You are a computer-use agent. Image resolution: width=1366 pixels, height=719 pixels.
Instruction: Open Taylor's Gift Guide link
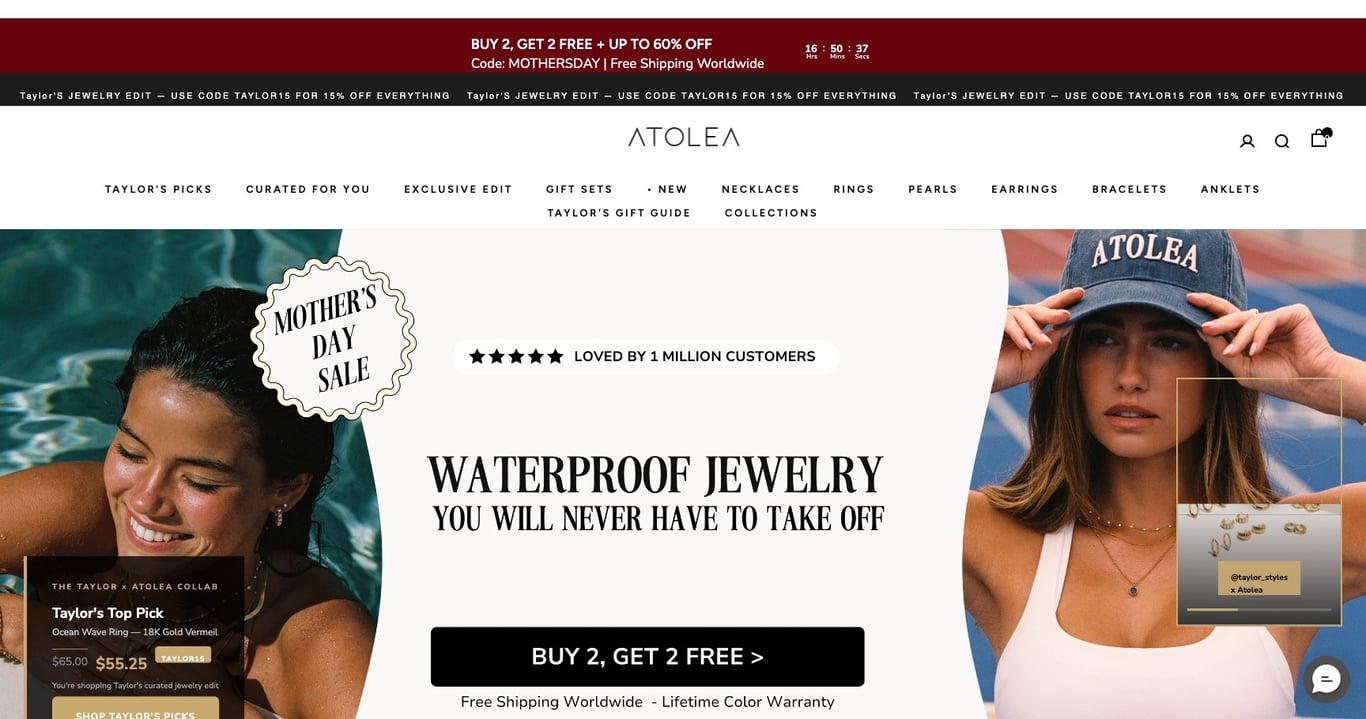point(619,213)
